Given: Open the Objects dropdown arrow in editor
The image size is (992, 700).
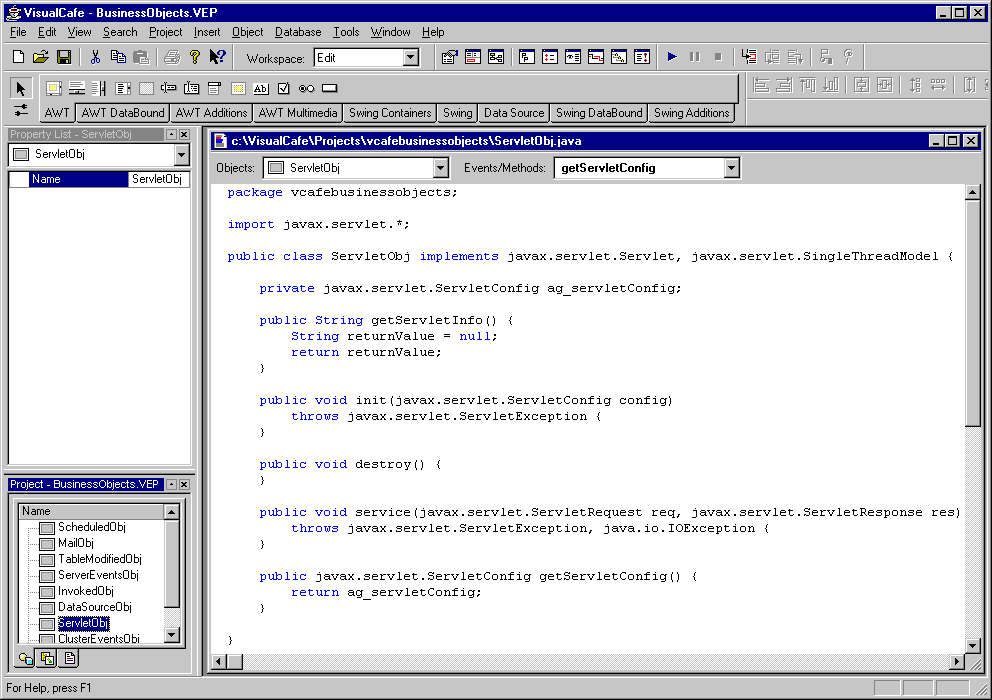Looking at the screenshot, I should click(x=440, y=168).
